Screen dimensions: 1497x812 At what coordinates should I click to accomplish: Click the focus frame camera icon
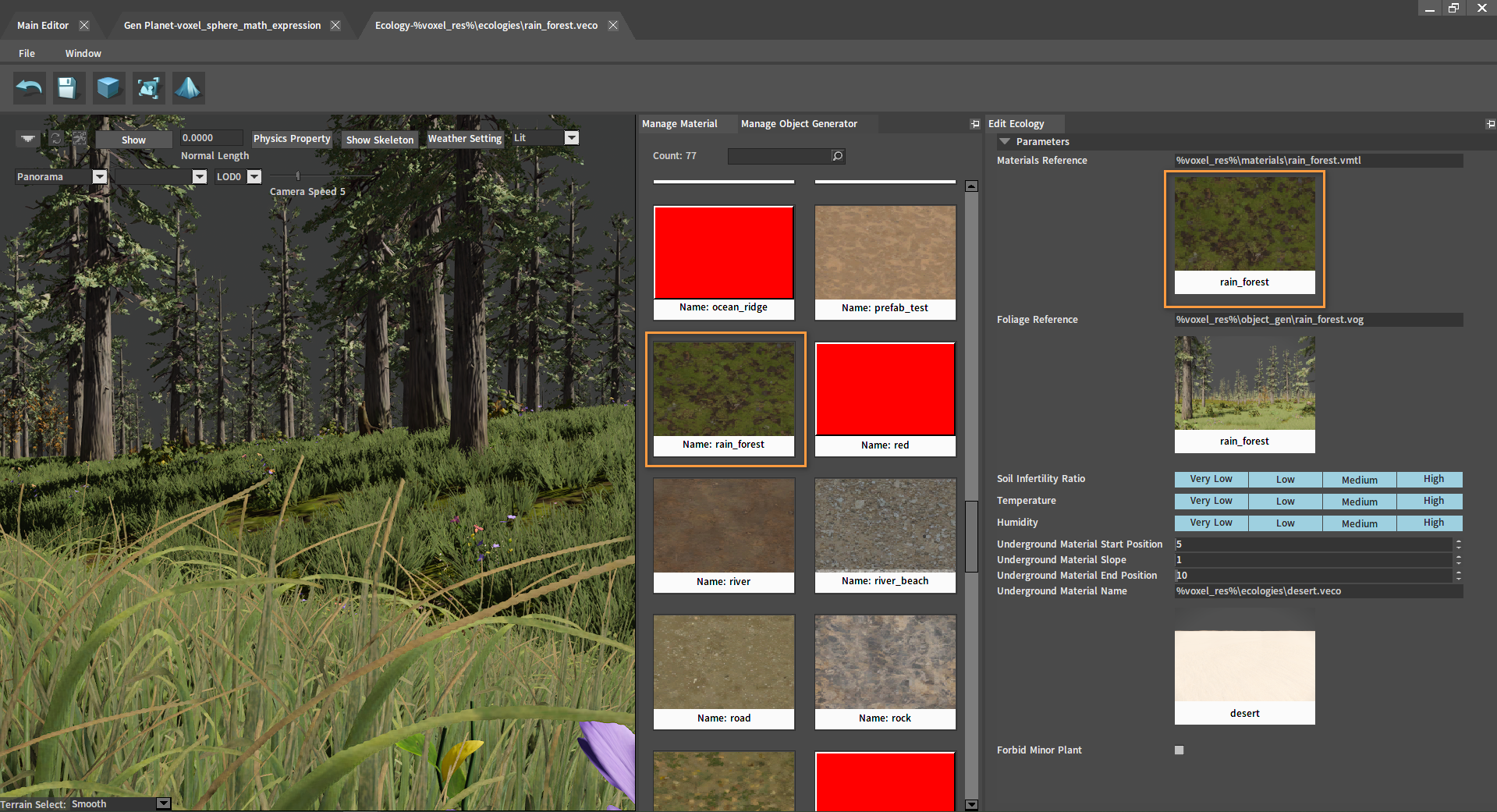[x=148, y=87]
